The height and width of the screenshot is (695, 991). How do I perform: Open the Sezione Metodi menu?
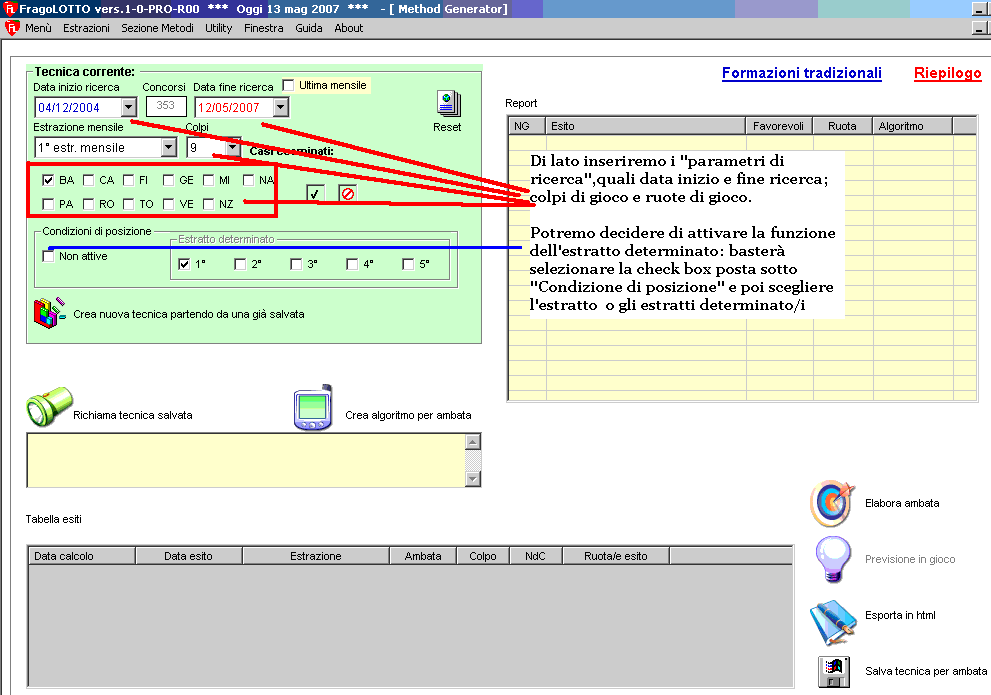[x=159, y=28]
